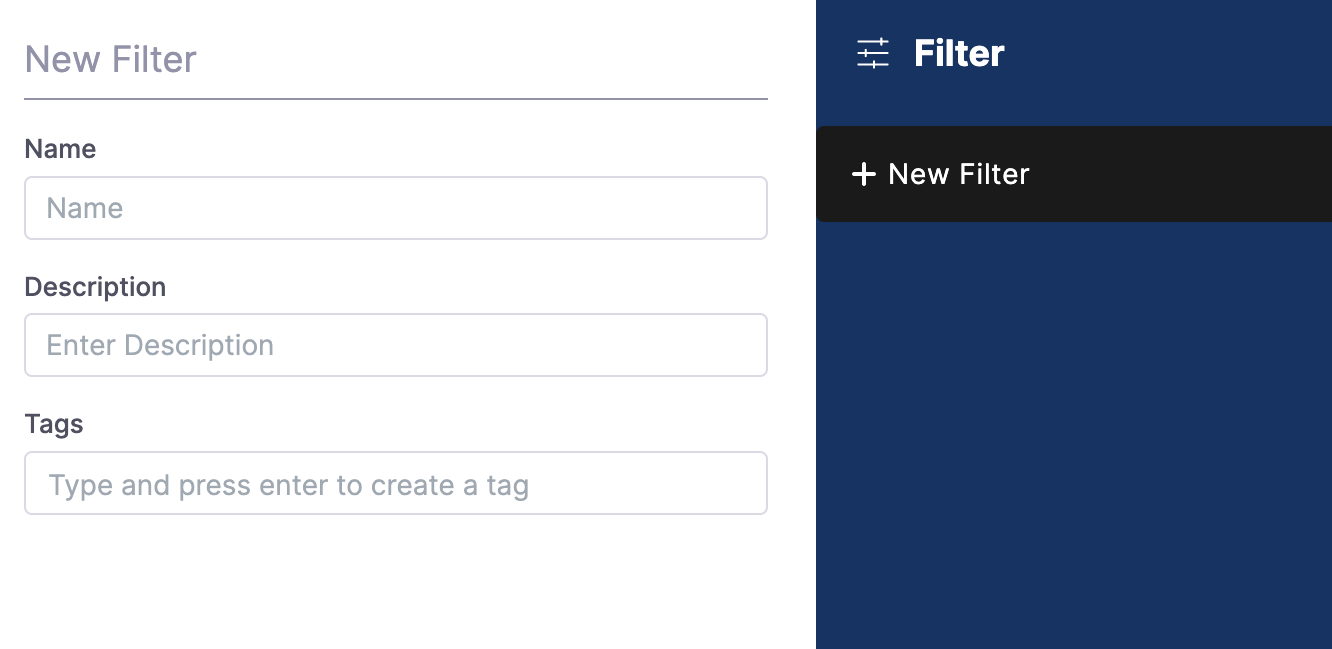
Task: Click the Filter sliders icon
Action: pos(872,53)
